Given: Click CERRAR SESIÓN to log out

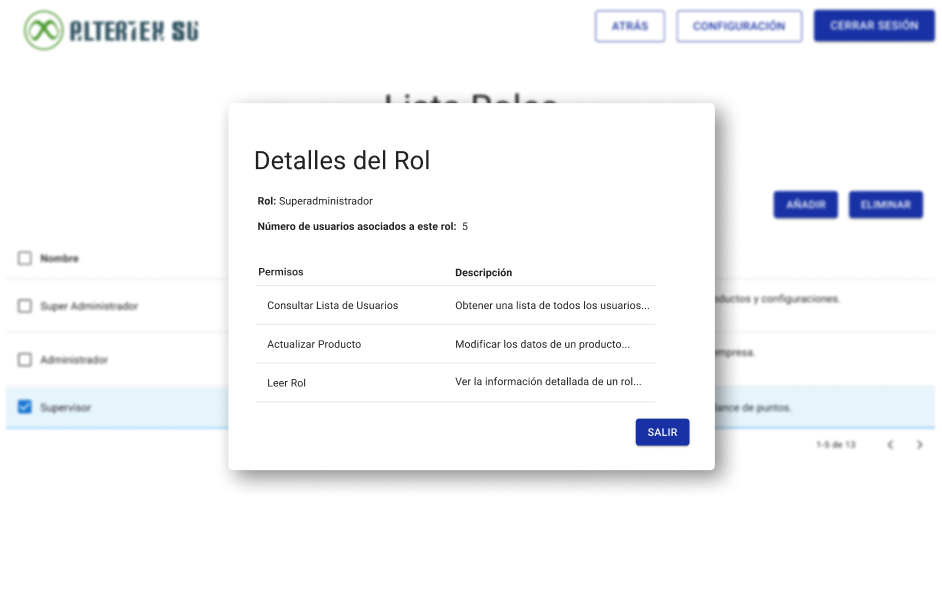Looking at the screenshot, I should click(x=874, y=25).
